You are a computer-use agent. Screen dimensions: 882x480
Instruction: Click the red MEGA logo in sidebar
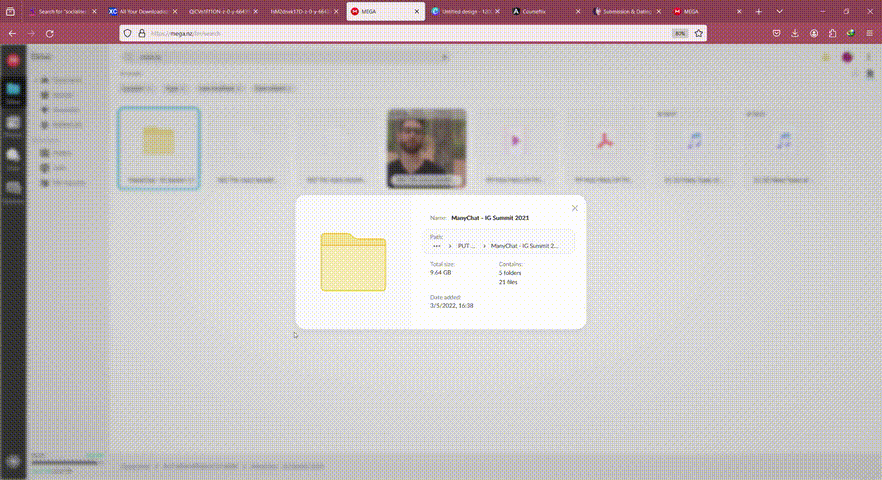point(13,60)
